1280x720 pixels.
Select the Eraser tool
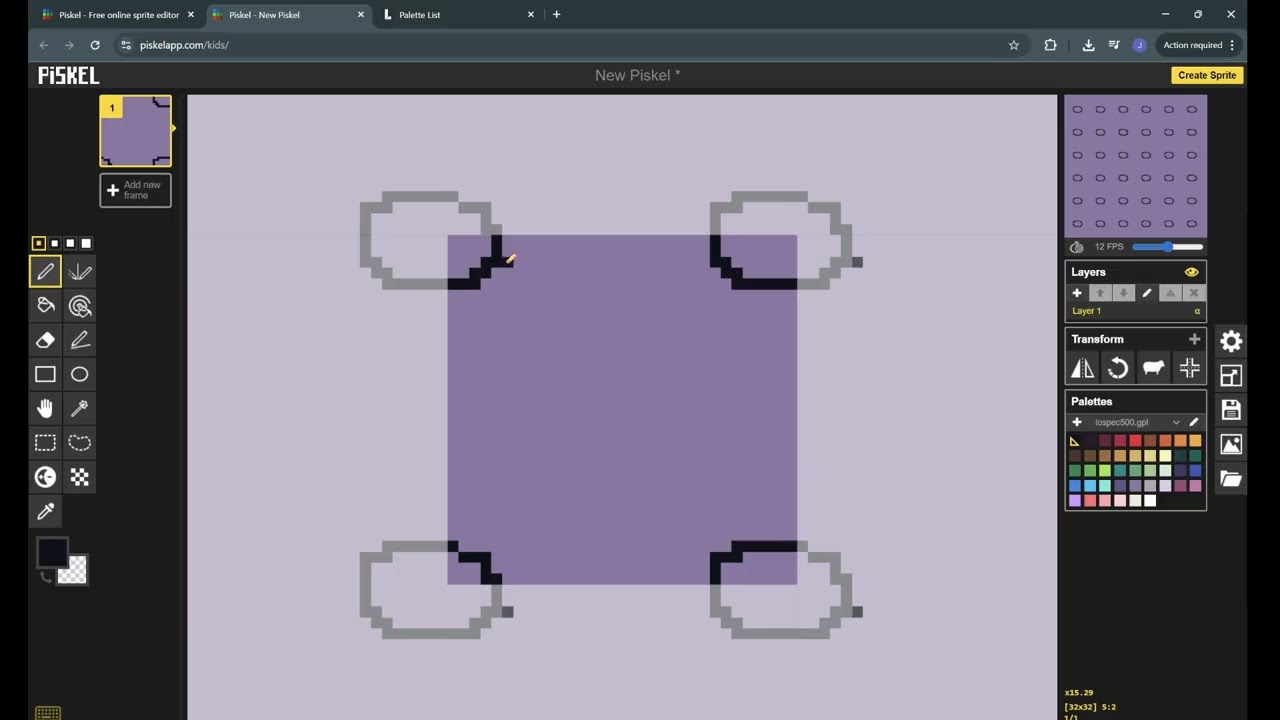coord(45,340)
